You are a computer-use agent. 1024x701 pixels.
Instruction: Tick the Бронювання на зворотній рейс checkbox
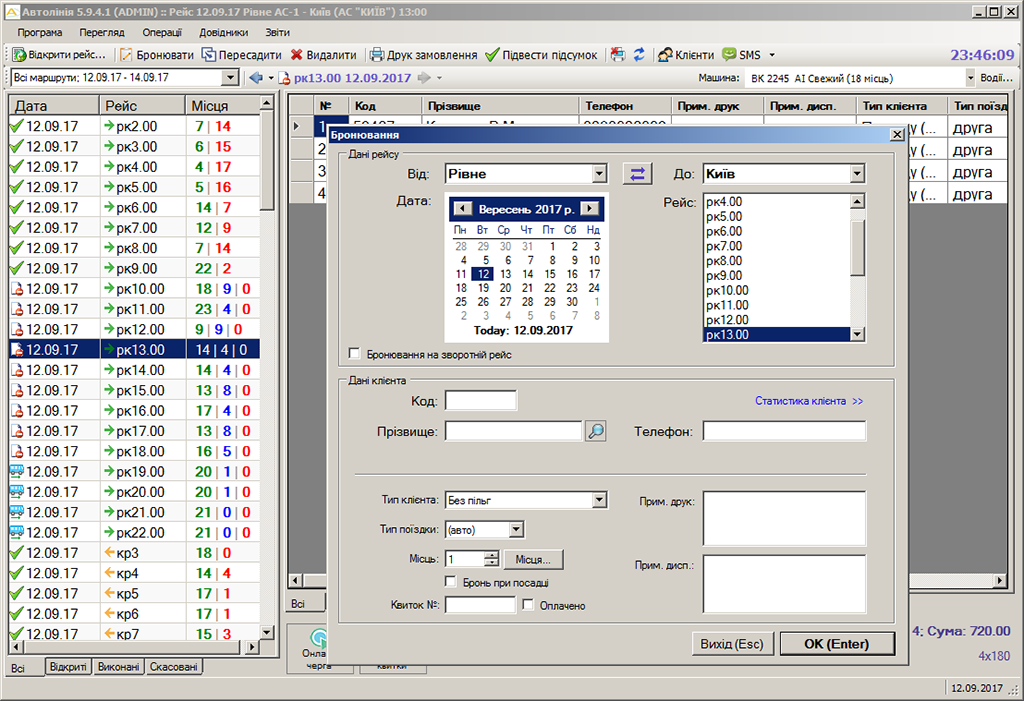point(355,354)
